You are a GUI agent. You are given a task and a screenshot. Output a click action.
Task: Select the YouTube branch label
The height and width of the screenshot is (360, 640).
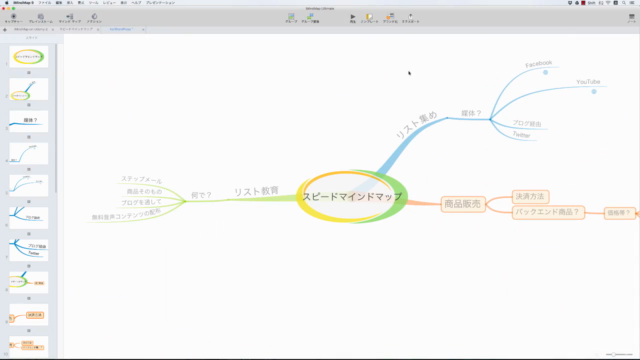point(588,82)
